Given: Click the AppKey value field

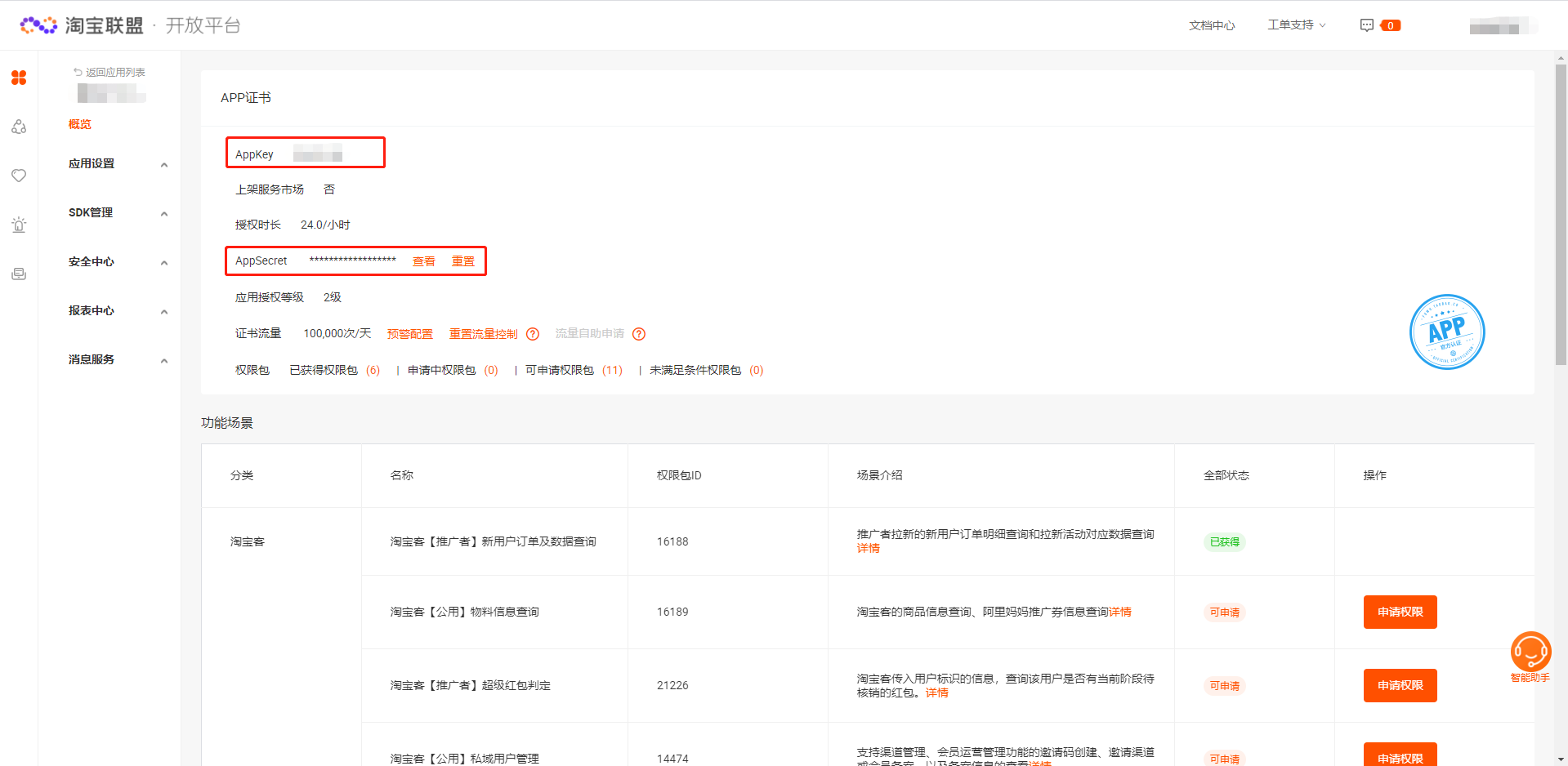Looking at the screenshot, I should pyautogui.click(x=318, y=154).
